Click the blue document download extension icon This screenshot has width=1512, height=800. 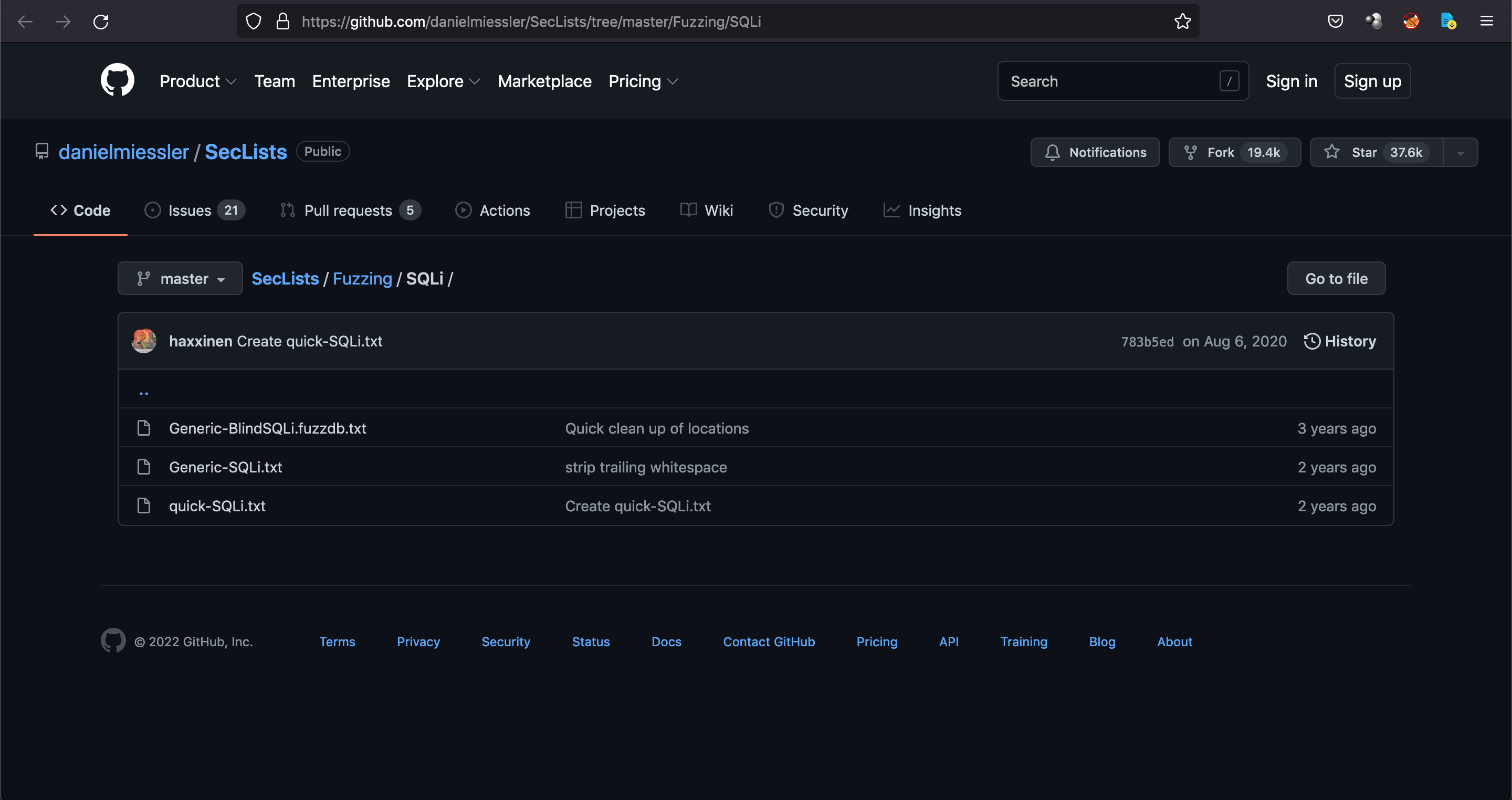(1448, 22)
